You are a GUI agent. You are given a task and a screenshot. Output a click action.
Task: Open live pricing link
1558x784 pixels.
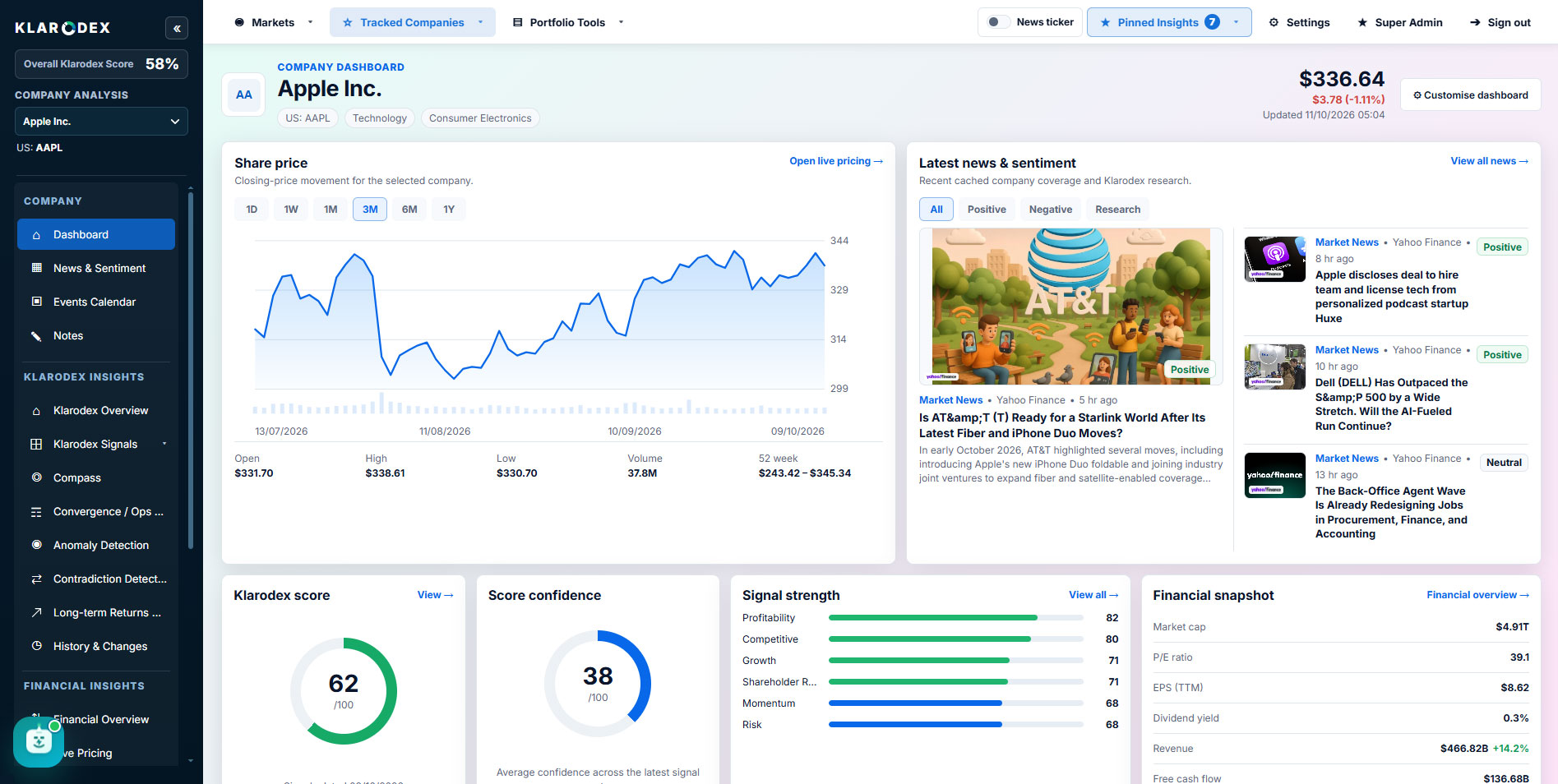[836, 161]
